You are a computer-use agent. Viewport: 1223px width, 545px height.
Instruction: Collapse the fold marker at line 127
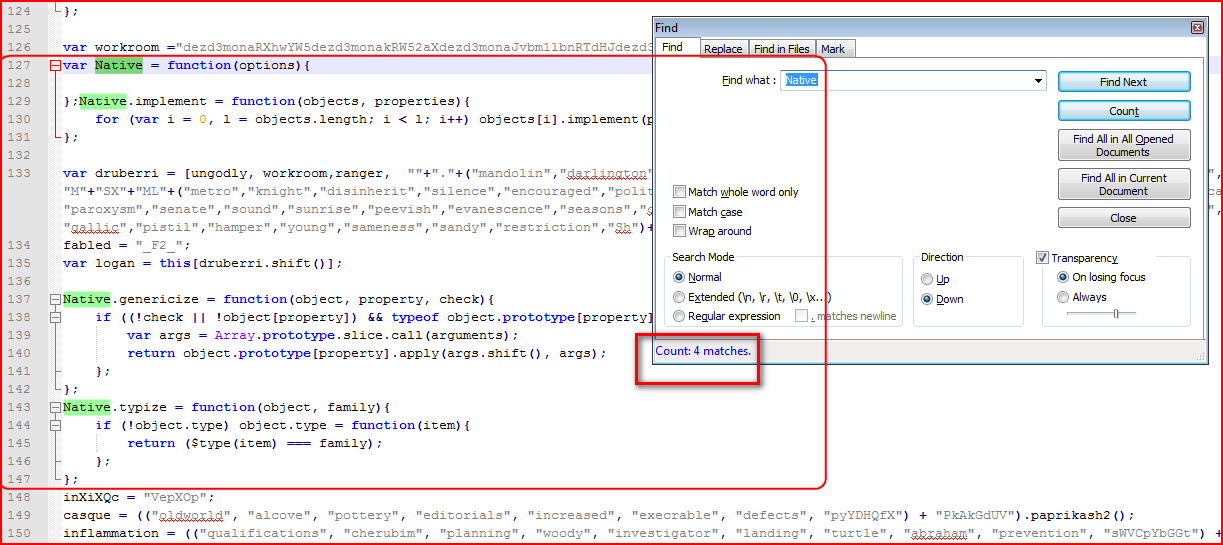pos(54,66)
